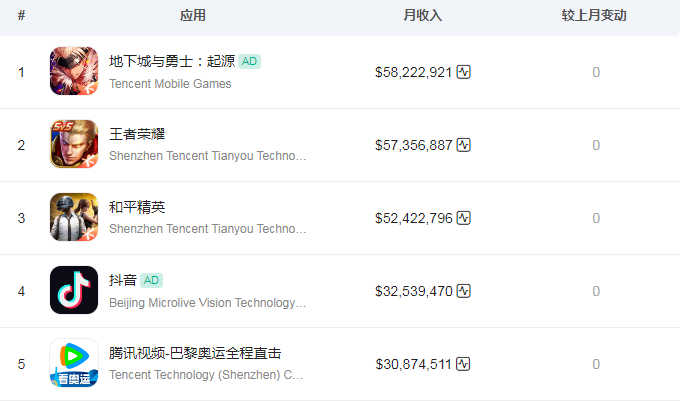Click the AD badge next to 抖音
Screen dimensions: 681x401
151,280
